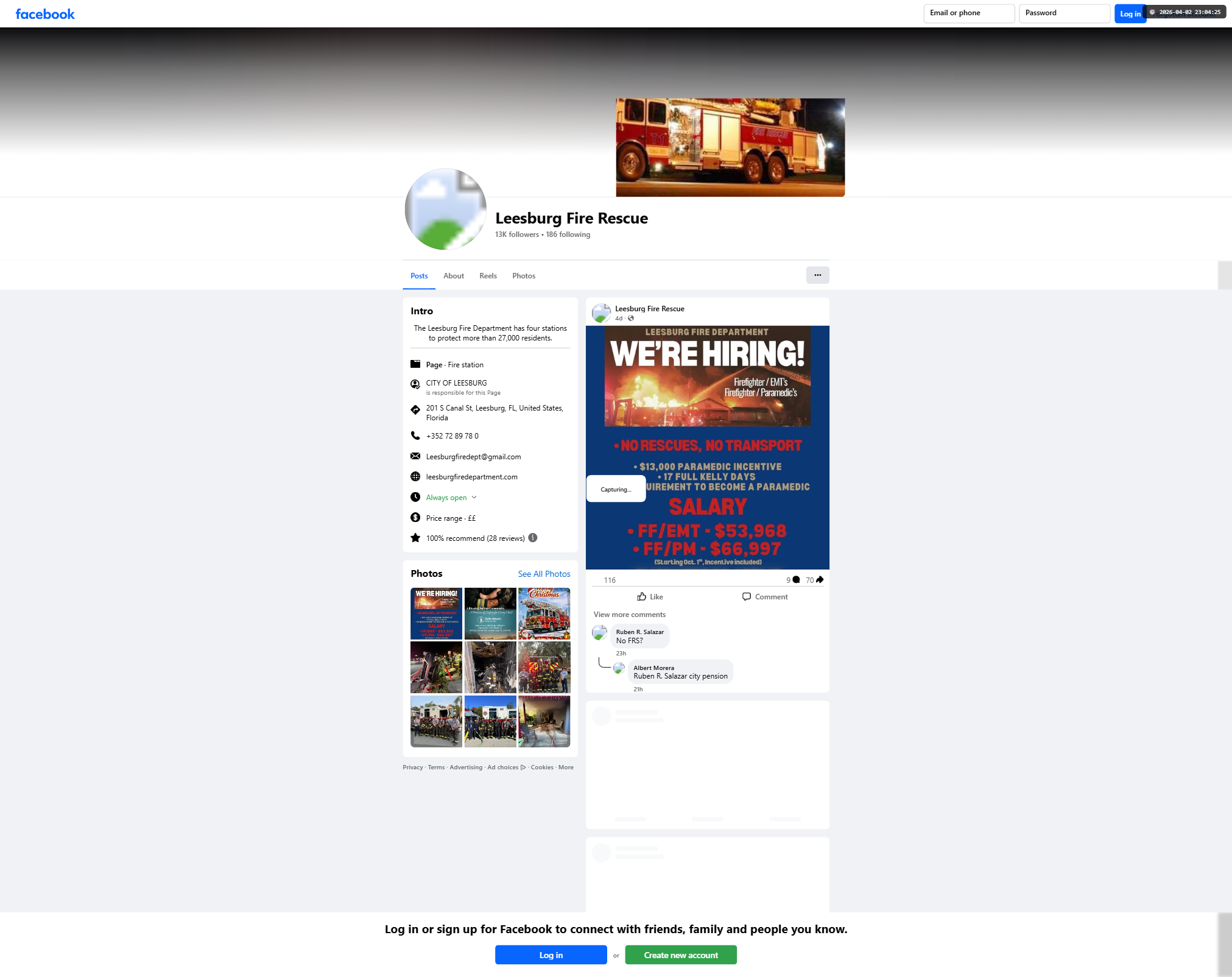Click the phone icon in Intro
This screenshot has width=1232, height=977.
coord(415,436)
